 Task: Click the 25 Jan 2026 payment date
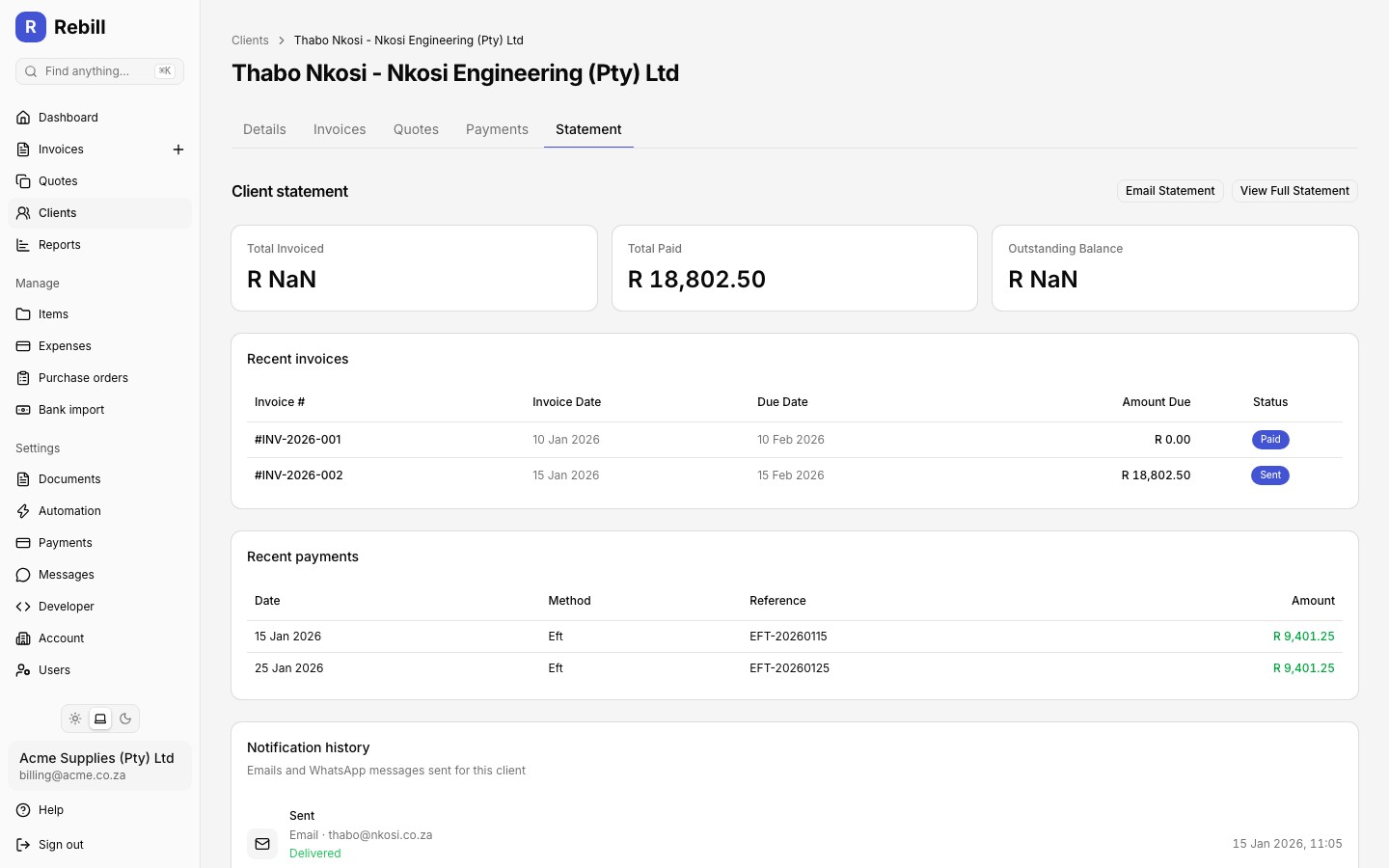click(x=288, y=668)
